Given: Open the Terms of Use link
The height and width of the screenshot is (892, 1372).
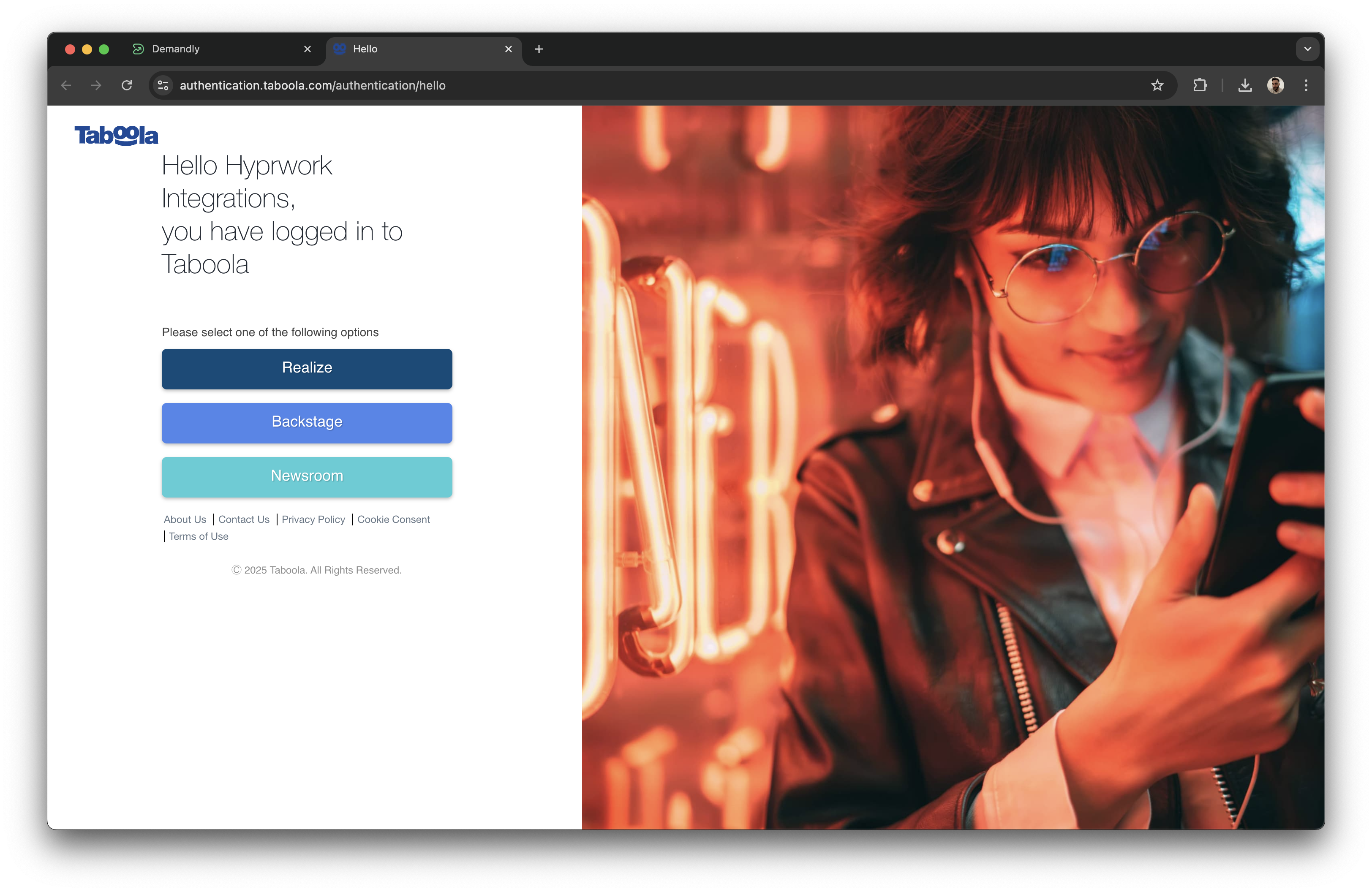Looking at the screenshot, I should click(x=198, y=536).
